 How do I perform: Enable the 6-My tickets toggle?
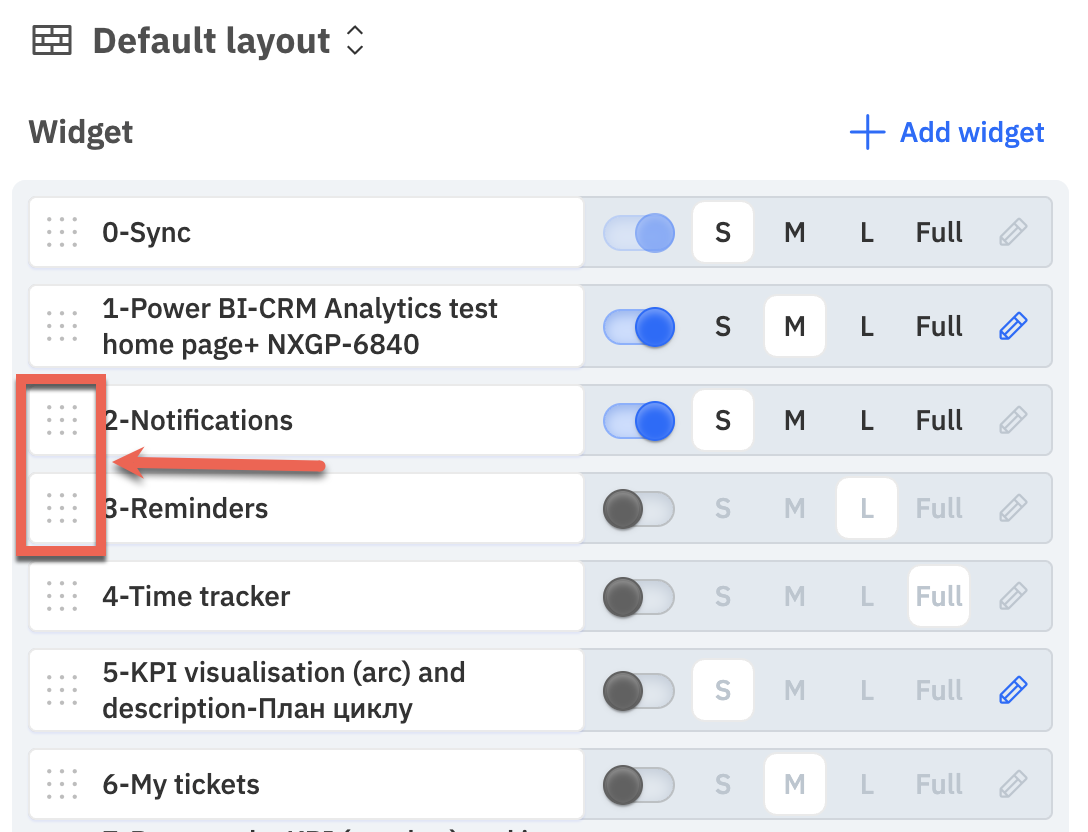pos(639,784)
